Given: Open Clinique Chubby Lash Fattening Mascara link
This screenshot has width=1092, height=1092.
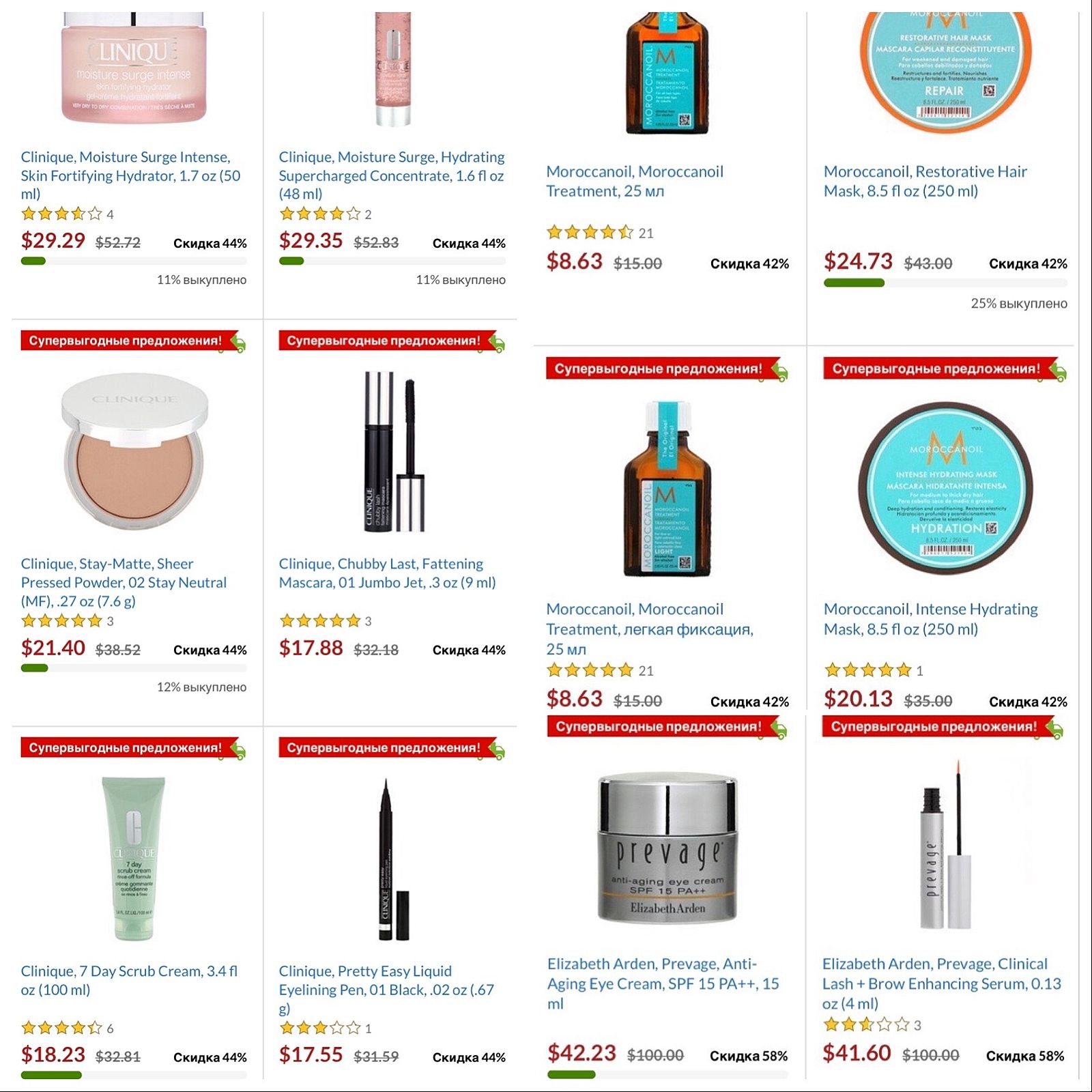Looking at the screenshot, I should click(x=387, y=573).
